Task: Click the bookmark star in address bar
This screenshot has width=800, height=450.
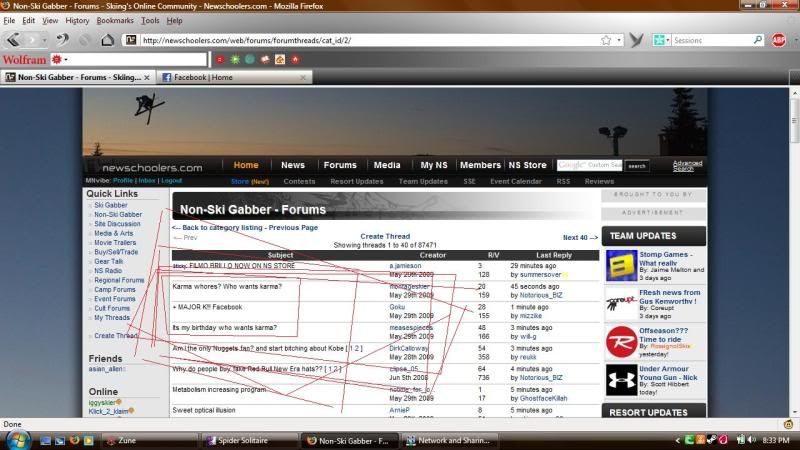Action: (x=606, y=40)
